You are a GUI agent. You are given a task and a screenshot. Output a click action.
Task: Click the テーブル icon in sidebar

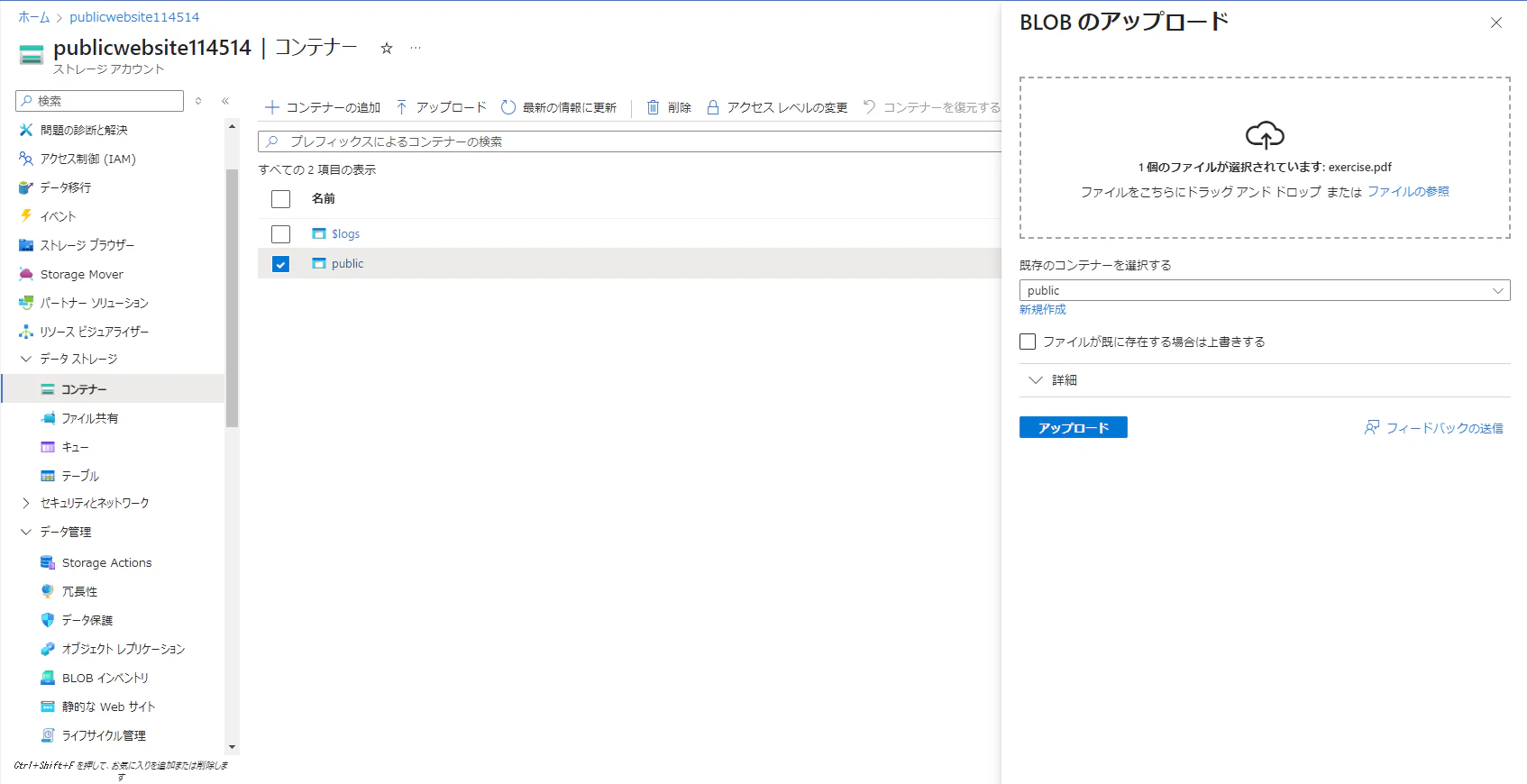[48, 476]
